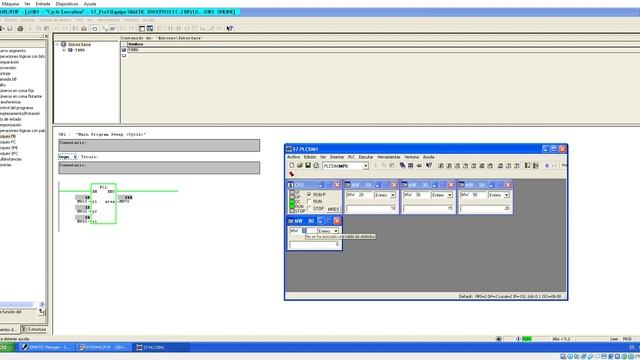This screenshot has width=640, height=360.
Task: Click the MW 80 value field showing 0
Action: [315, 244]
